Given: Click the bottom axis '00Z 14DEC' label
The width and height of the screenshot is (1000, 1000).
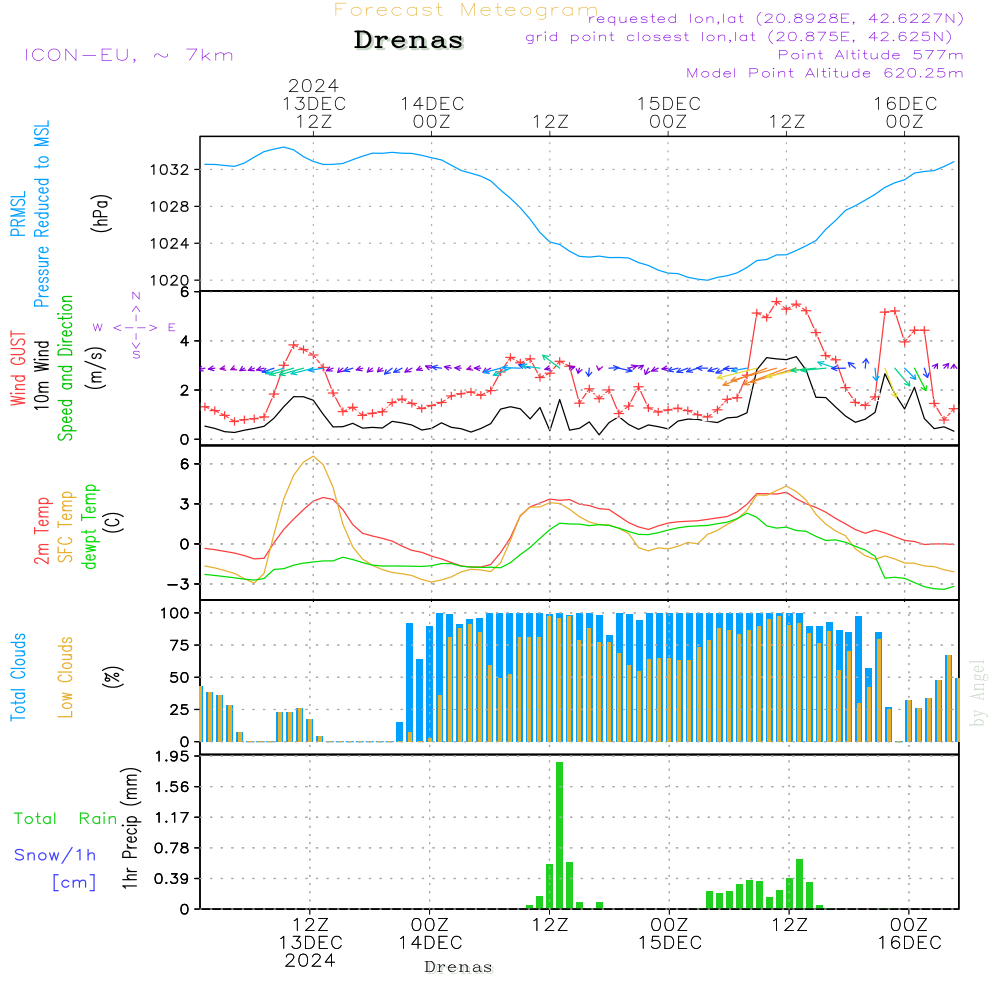Looking at the screenshot, I should 430,934.
